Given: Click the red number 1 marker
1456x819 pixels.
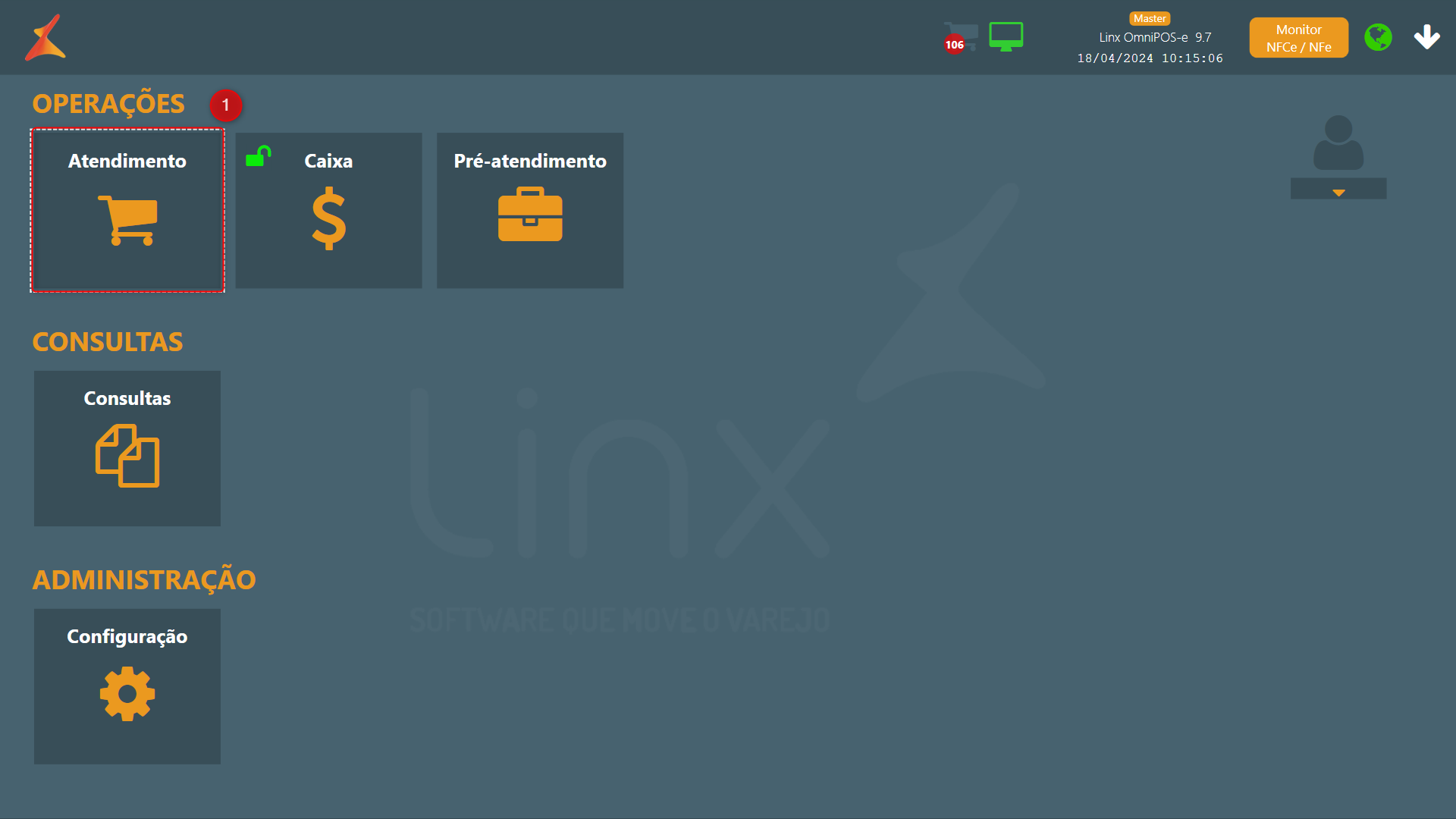Looking at the screenshot, I should (x=226, y=105).
